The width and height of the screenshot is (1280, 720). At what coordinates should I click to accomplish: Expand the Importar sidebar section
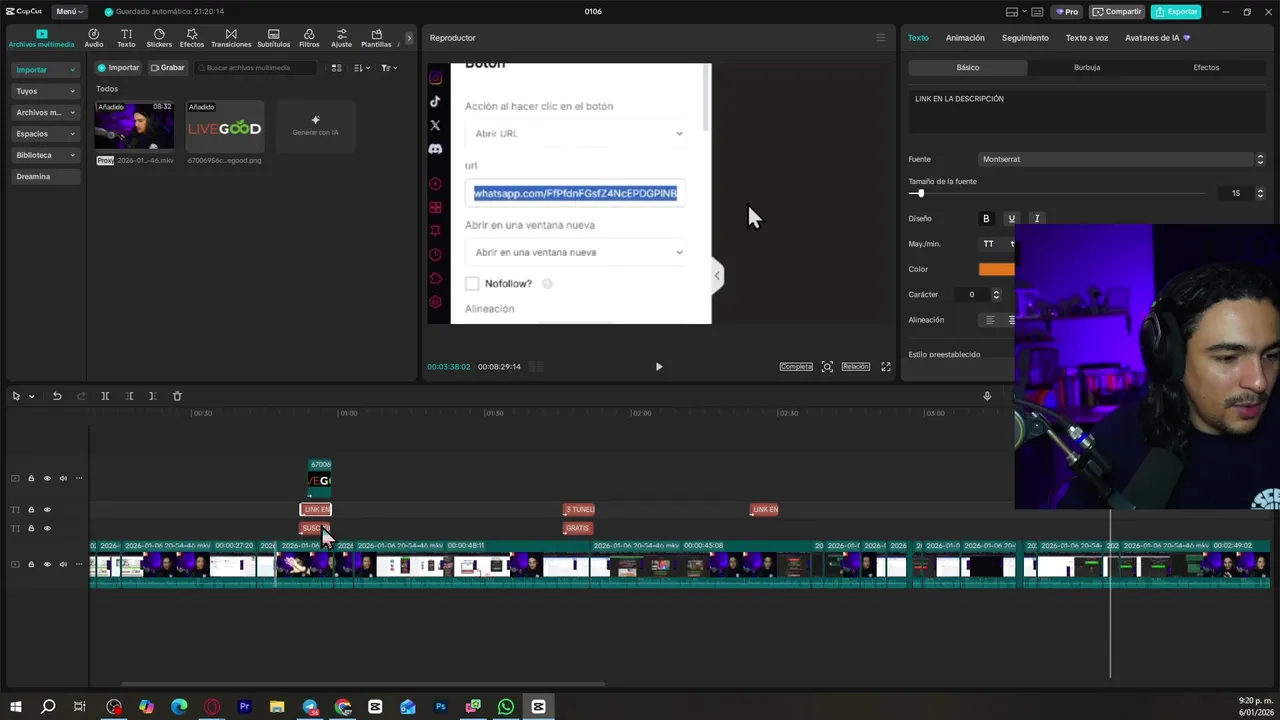[45, 70]
